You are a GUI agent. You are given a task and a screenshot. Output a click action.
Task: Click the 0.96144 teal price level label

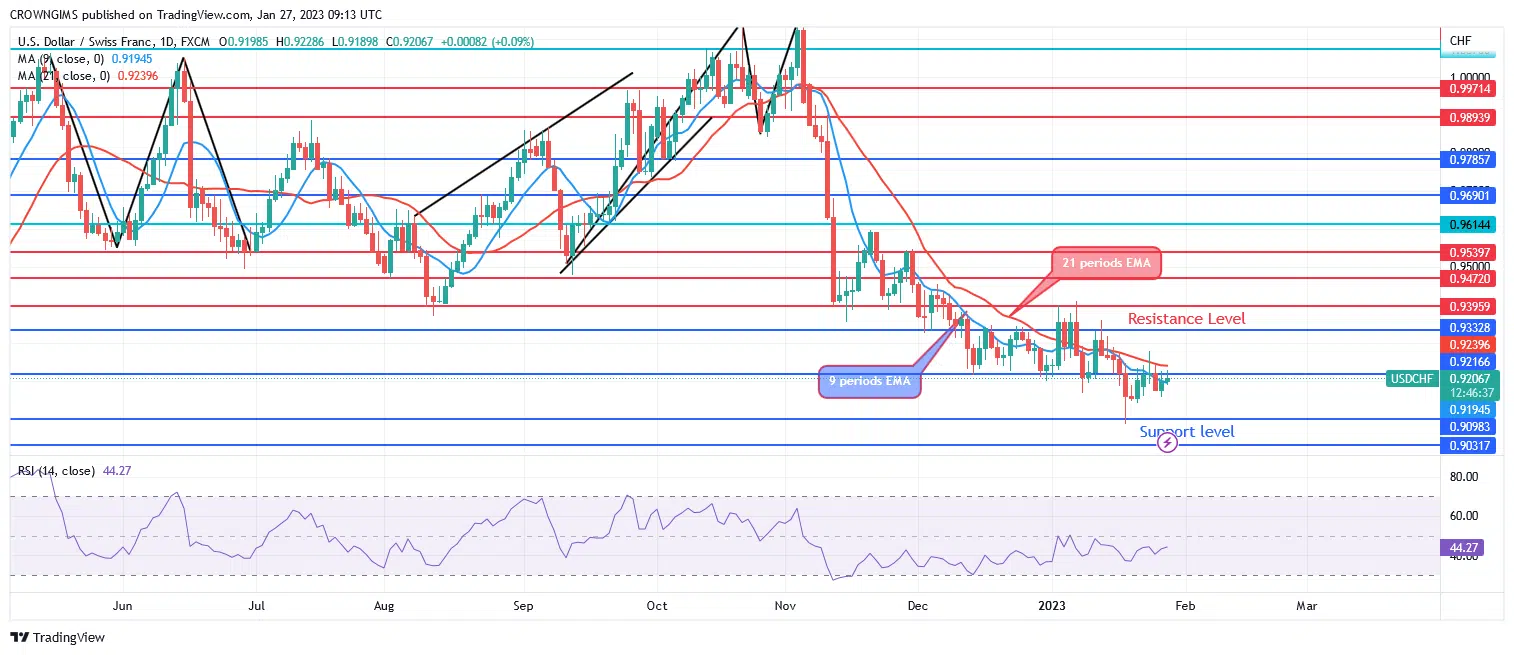click(1468, 225)
